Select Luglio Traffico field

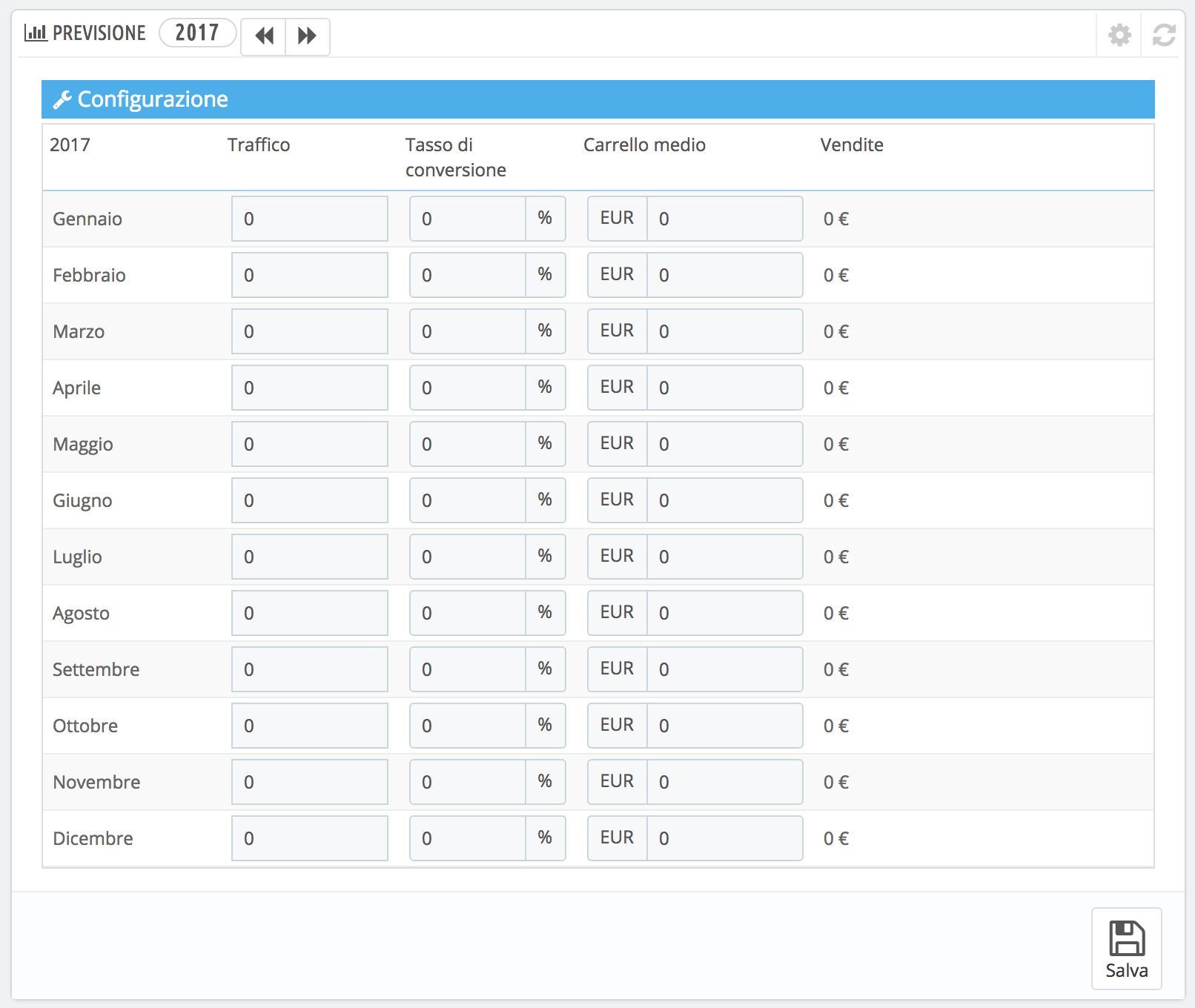[x=310, y=557]
